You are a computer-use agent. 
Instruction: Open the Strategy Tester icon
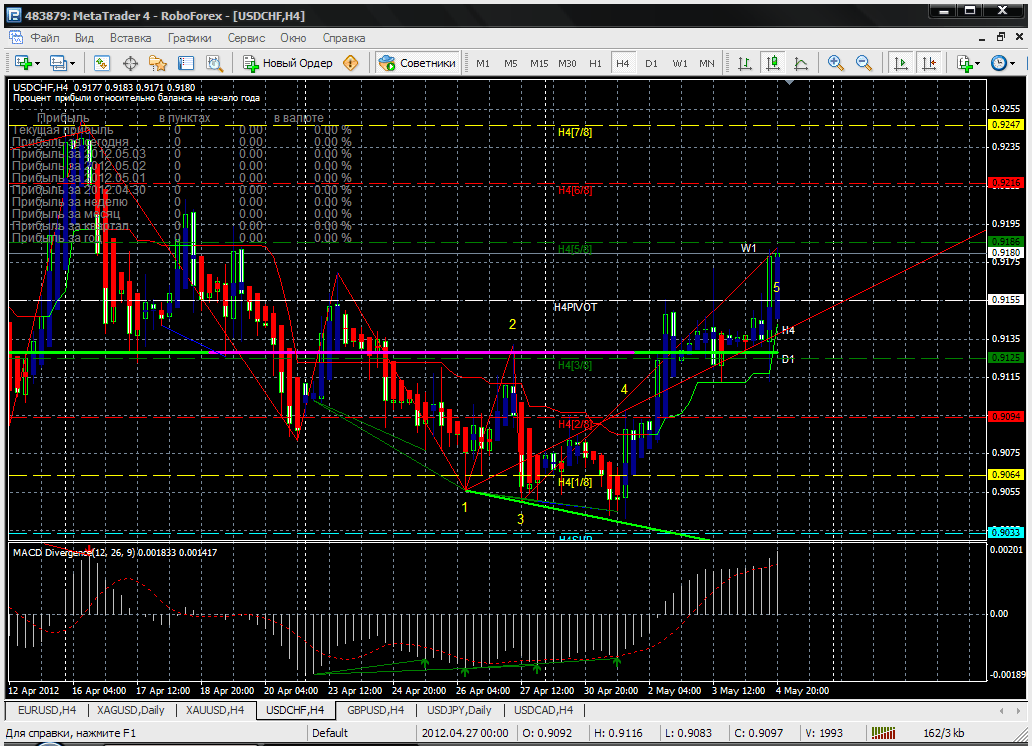point(212,63)
